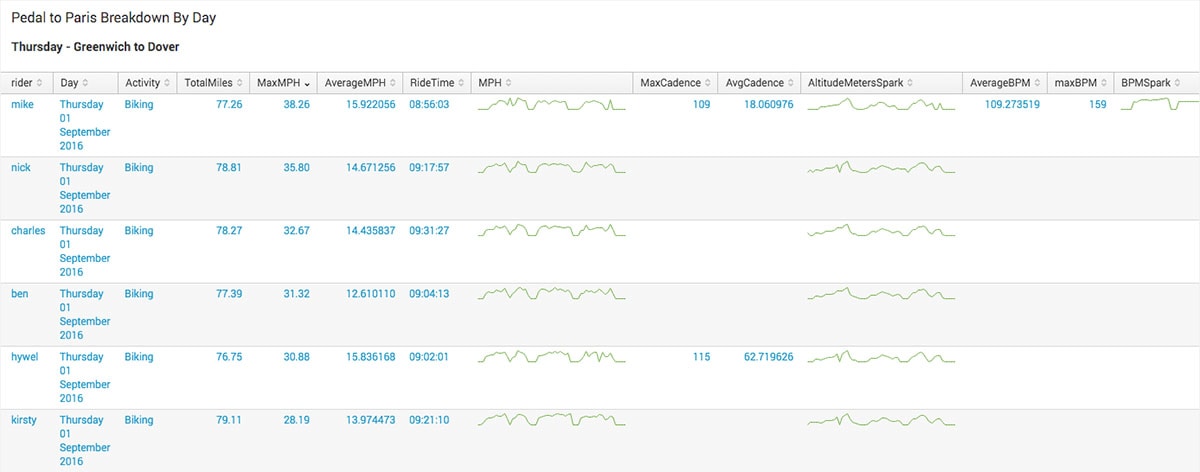Click charles's TotalMiles value 78.27

point(229,230)
